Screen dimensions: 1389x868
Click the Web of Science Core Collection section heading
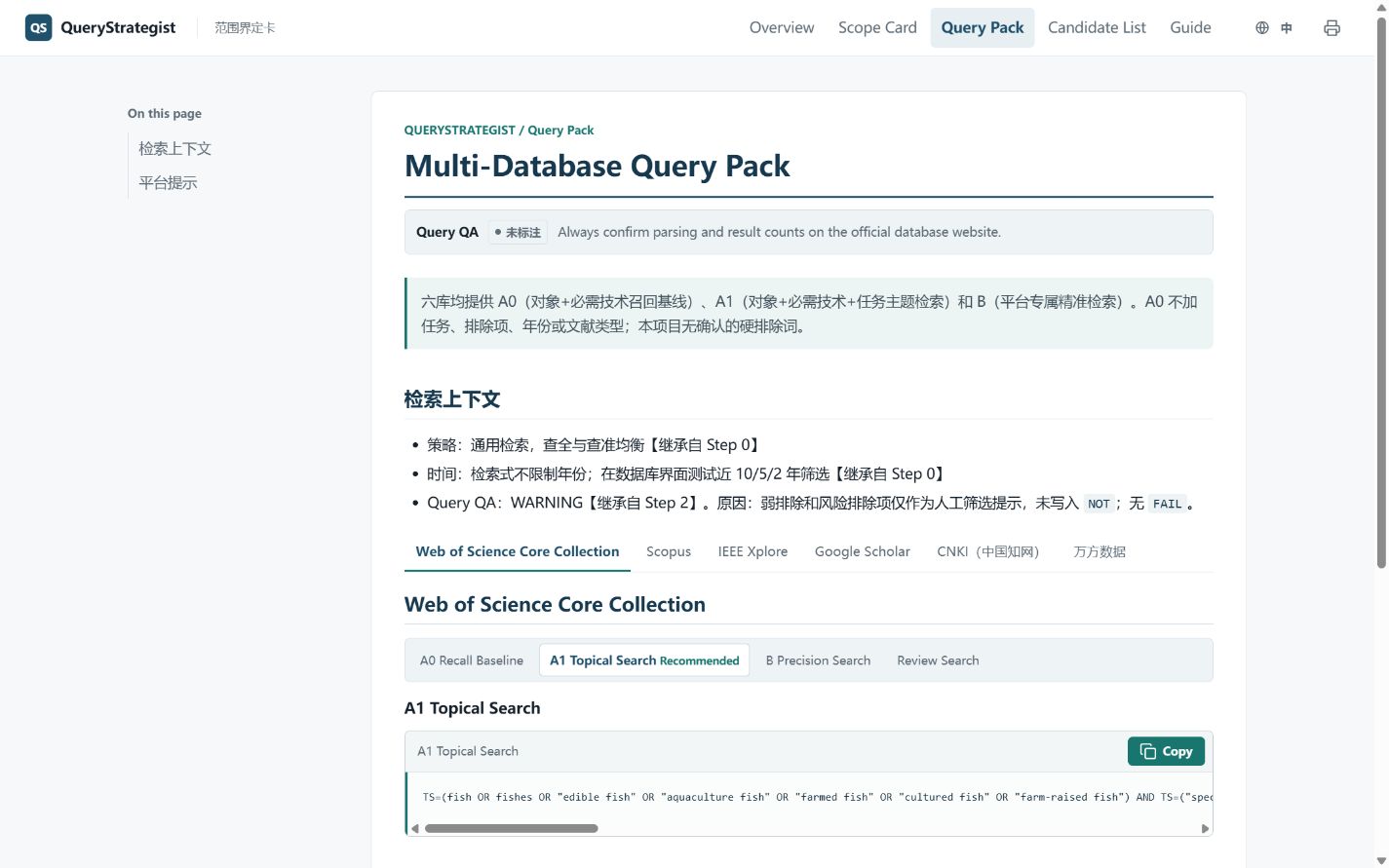[555, 604]
